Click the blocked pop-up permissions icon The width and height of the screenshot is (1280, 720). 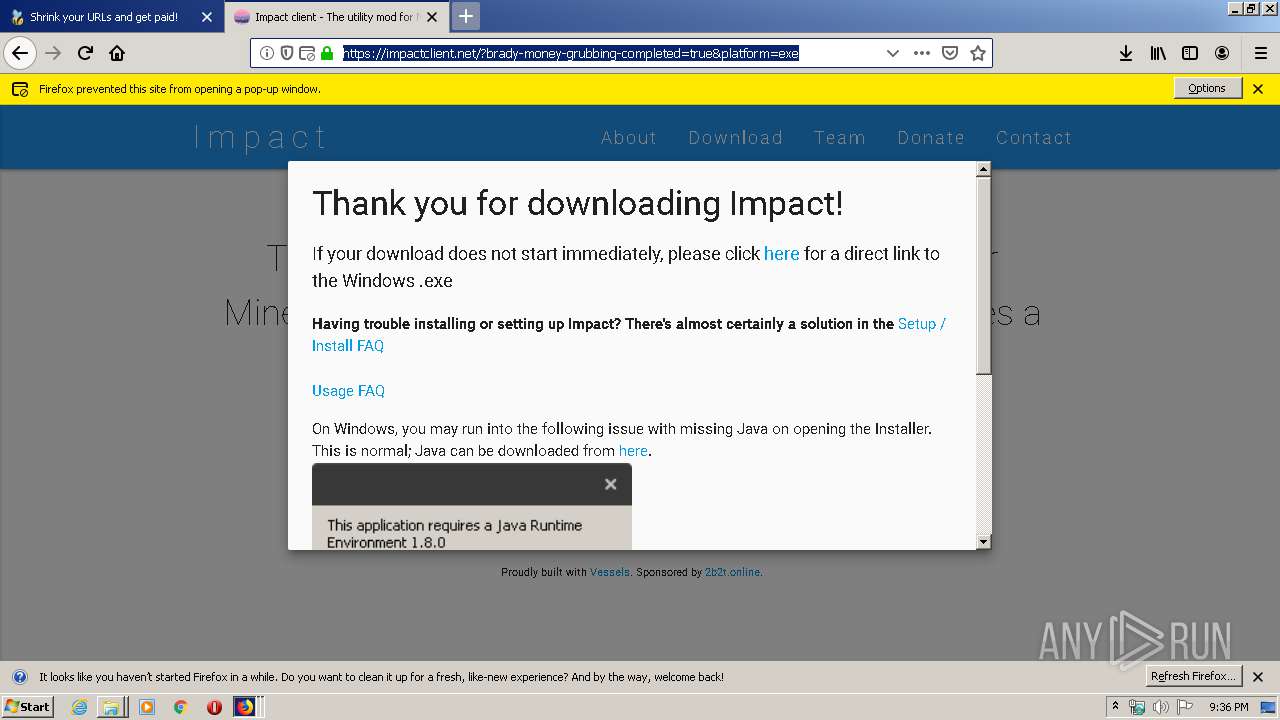[307, 53]
